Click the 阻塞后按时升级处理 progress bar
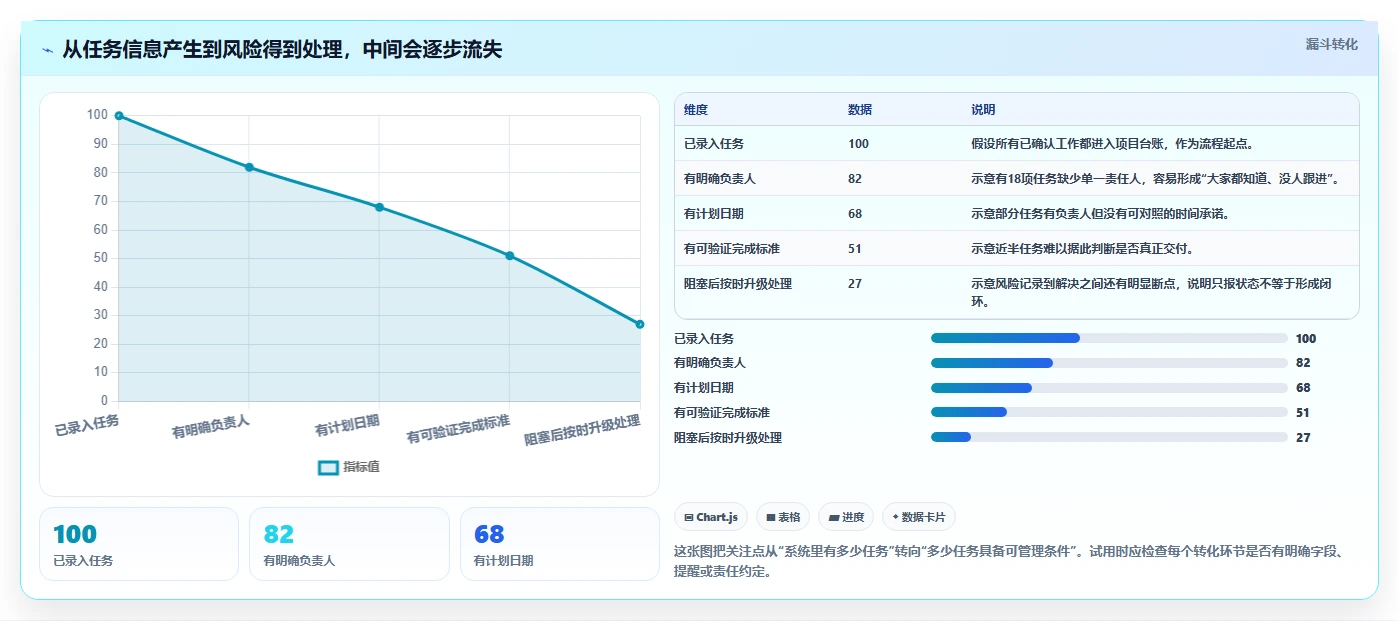This screenshot has height=621, width=1399. (1109, 437)
